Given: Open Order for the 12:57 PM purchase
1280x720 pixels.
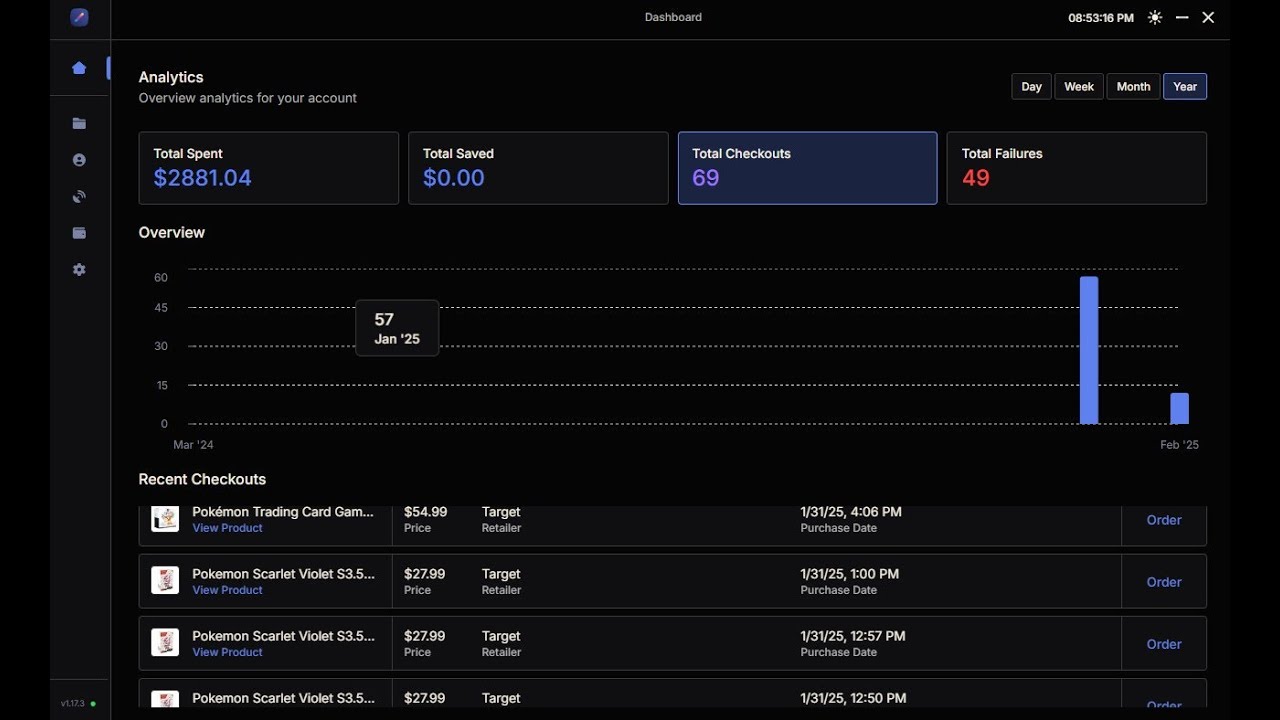Looking at the screenshot, I should pos(1164,644).
